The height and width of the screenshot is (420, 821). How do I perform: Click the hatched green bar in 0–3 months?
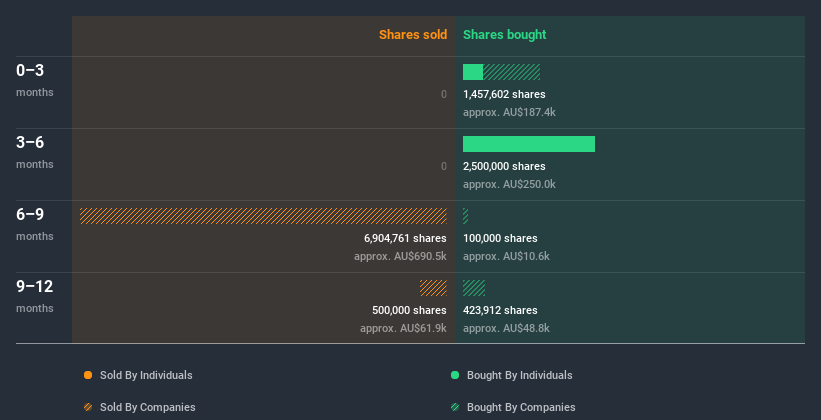[x=511, y=72]
